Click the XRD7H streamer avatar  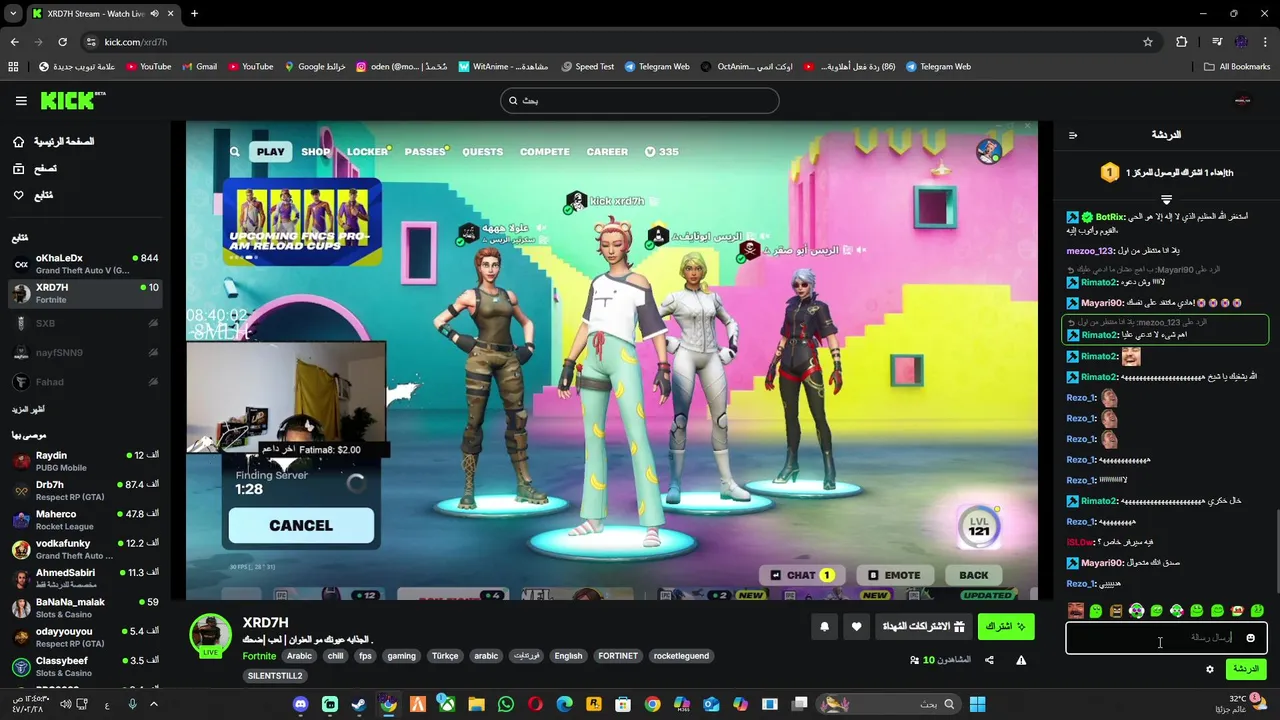point(211,635)
